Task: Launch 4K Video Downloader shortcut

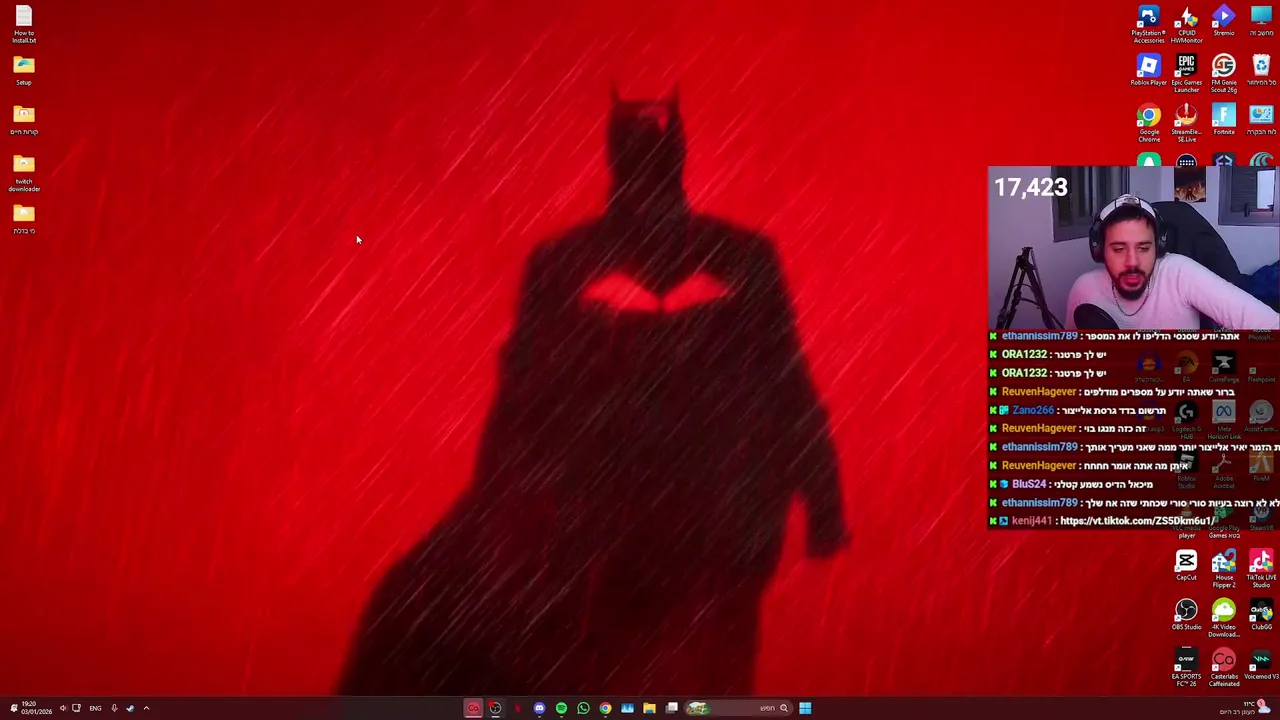Action: 1224,618
